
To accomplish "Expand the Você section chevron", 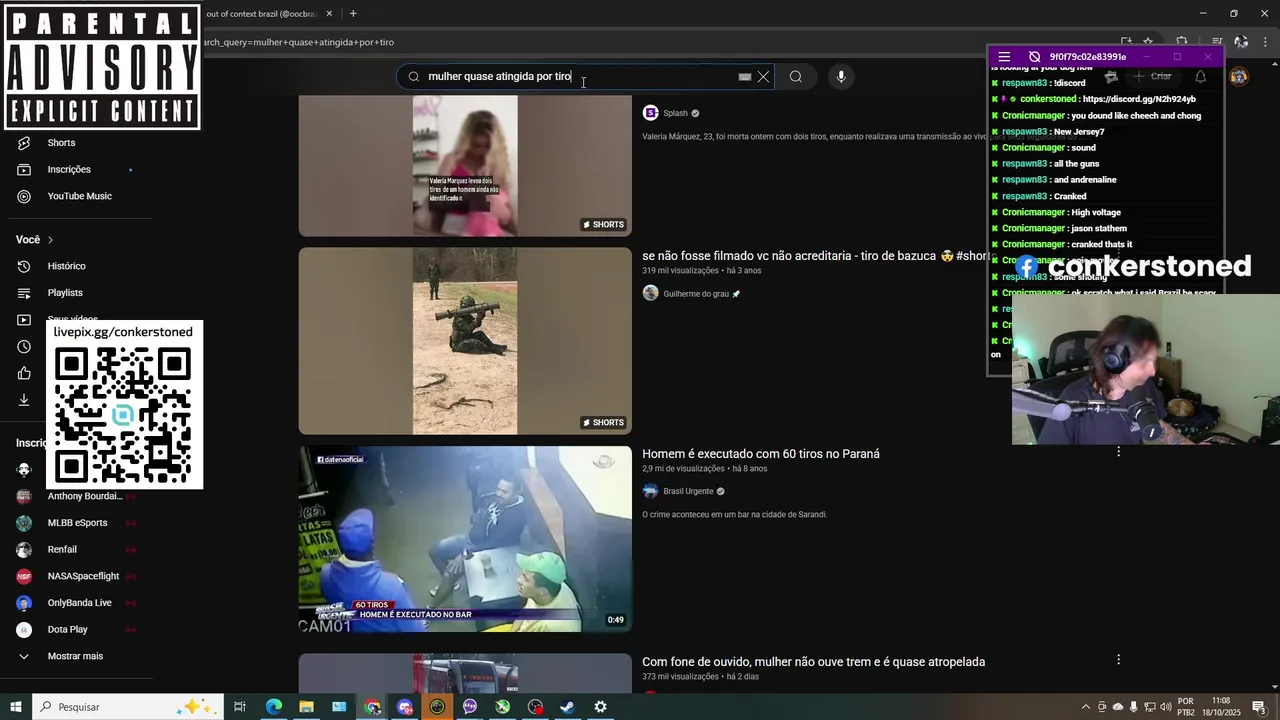I will (x=50, y=240).
